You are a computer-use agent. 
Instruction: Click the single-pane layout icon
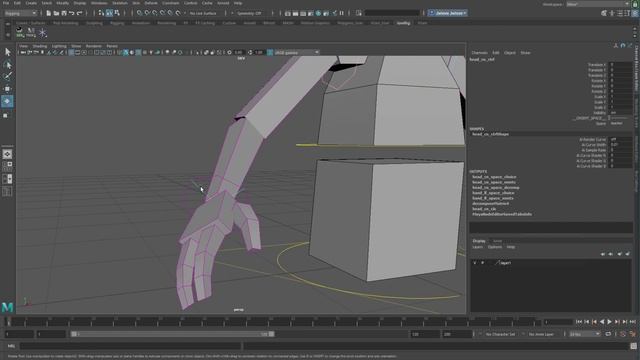pos(7,154)
